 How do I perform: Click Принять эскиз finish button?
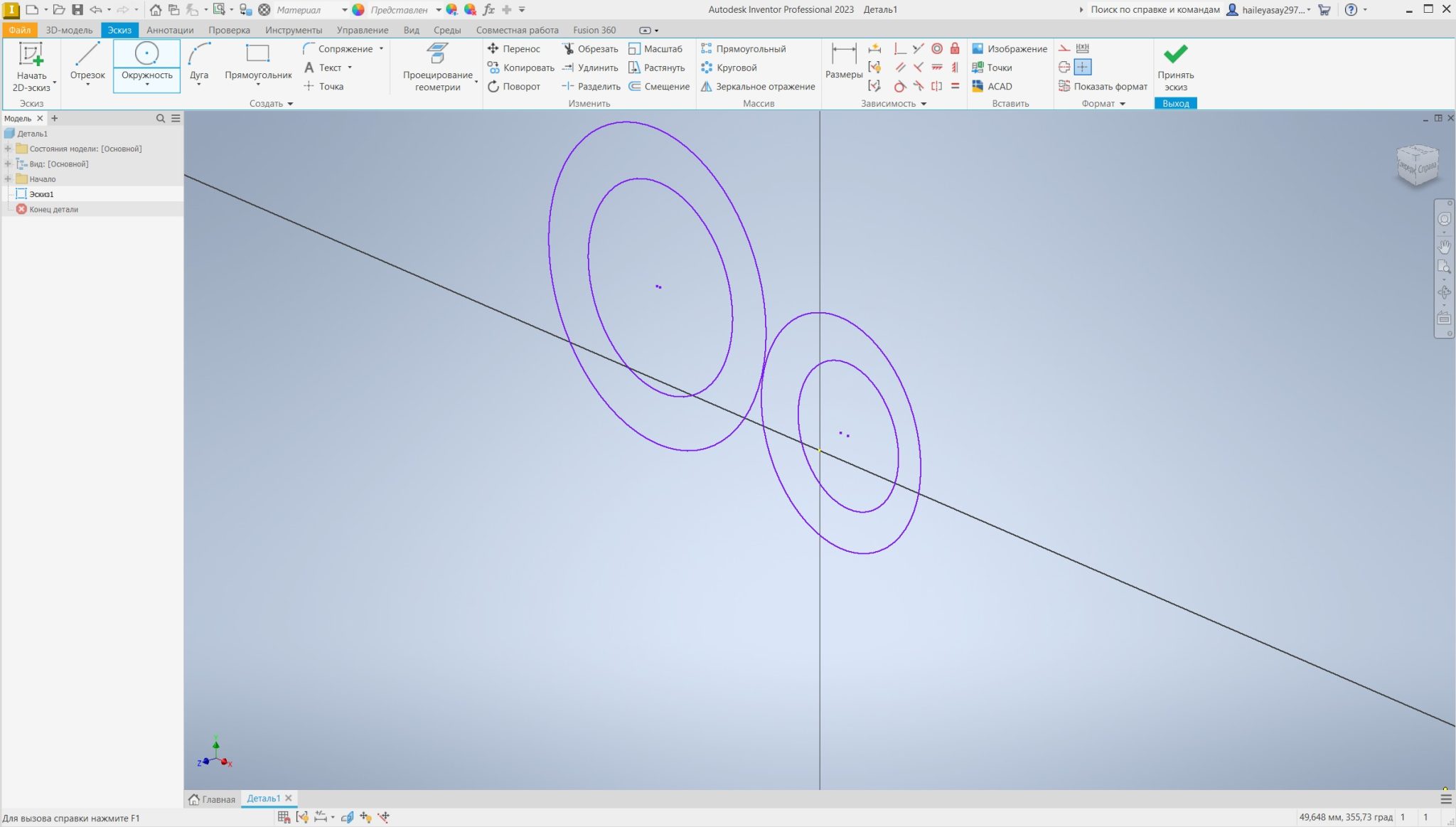click(x=1175, y=66)
